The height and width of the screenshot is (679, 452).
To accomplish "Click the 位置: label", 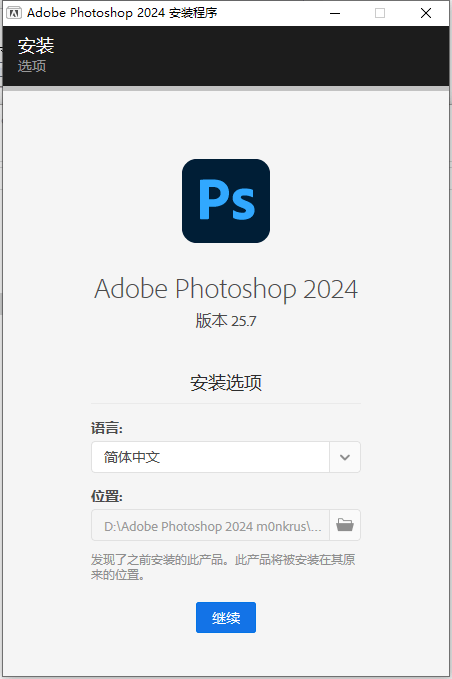I will (x=107, y=496).
